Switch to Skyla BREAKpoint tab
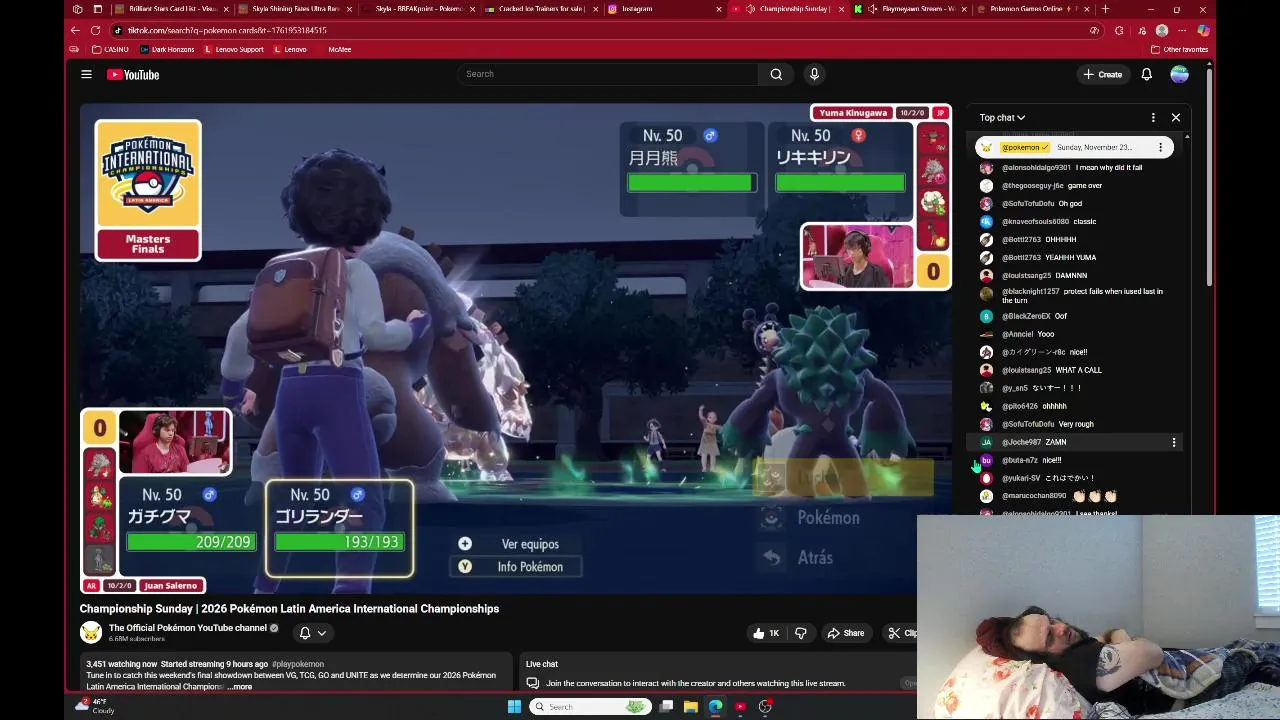The width and height of the screenshot is (1280, 720). pos(417,9)
